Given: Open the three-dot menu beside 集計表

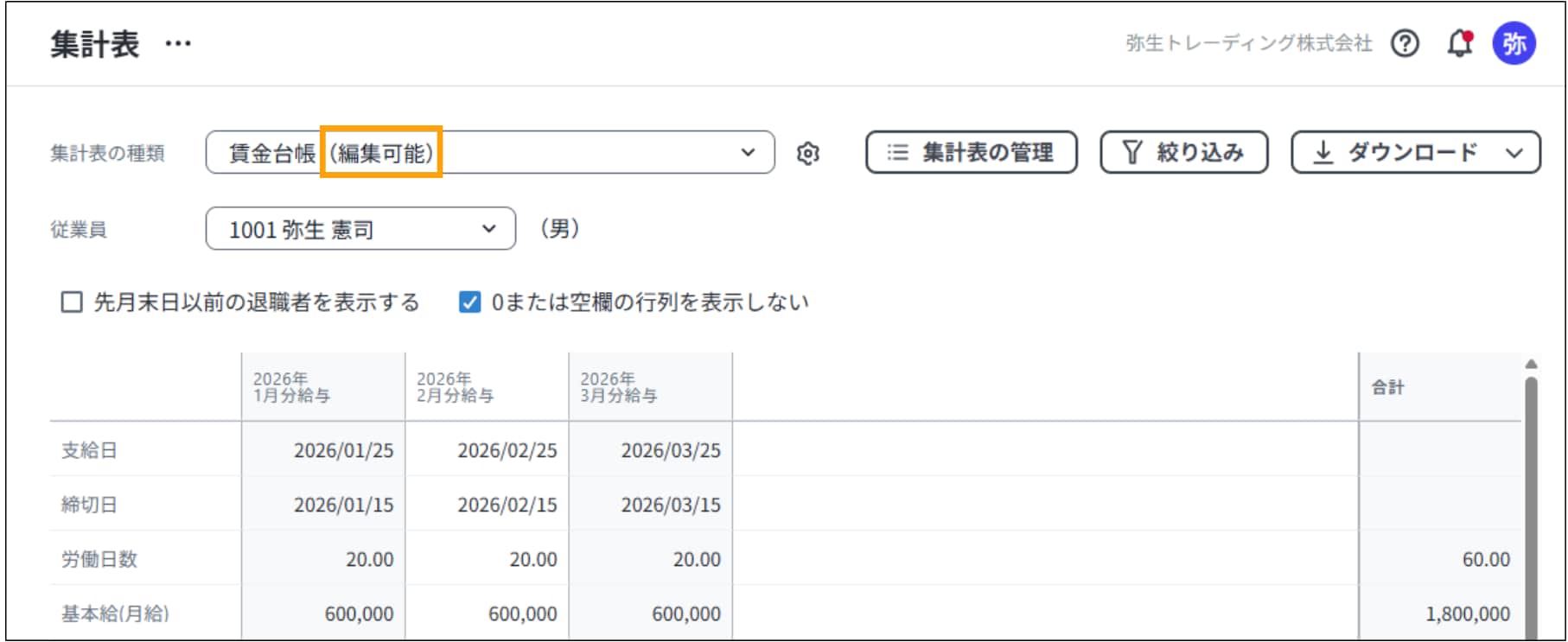Looking at the screenshot, I should [178, 43].
